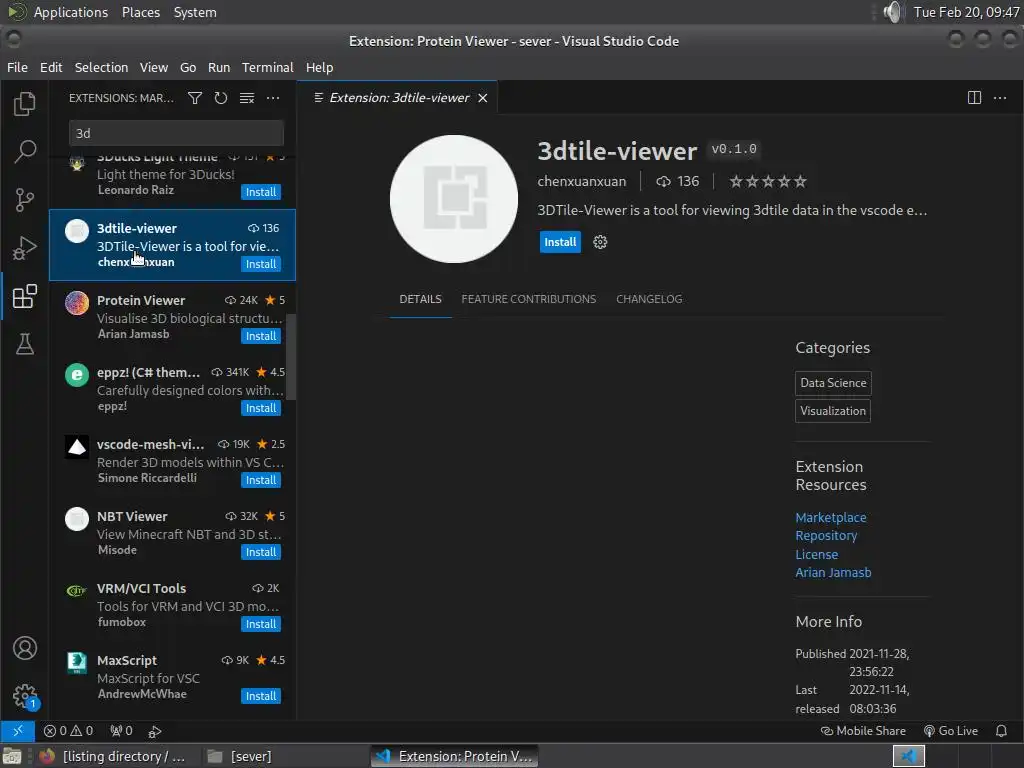Click the 3dtile-viewer large extension logo
Viewport: 1024px width, 768px height.
(x=454, y=199)
